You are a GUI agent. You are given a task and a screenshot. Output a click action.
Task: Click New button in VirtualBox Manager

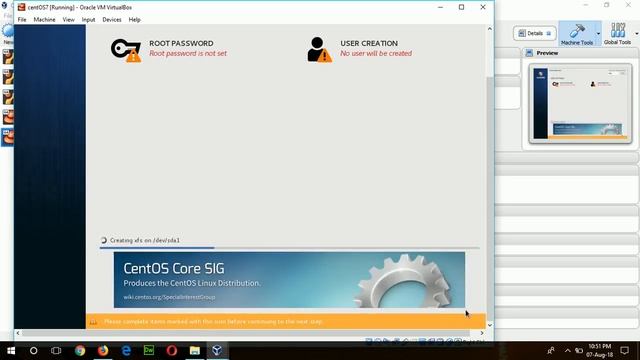click(8, 34)
